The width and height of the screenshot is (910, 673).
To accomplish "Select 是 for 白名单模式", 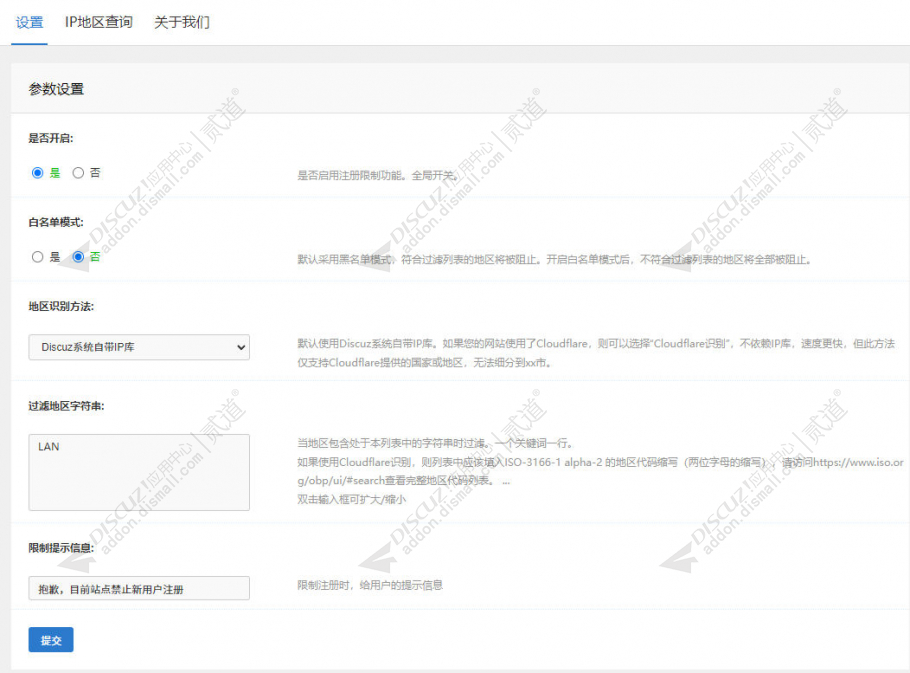I will tap(38, 257).
